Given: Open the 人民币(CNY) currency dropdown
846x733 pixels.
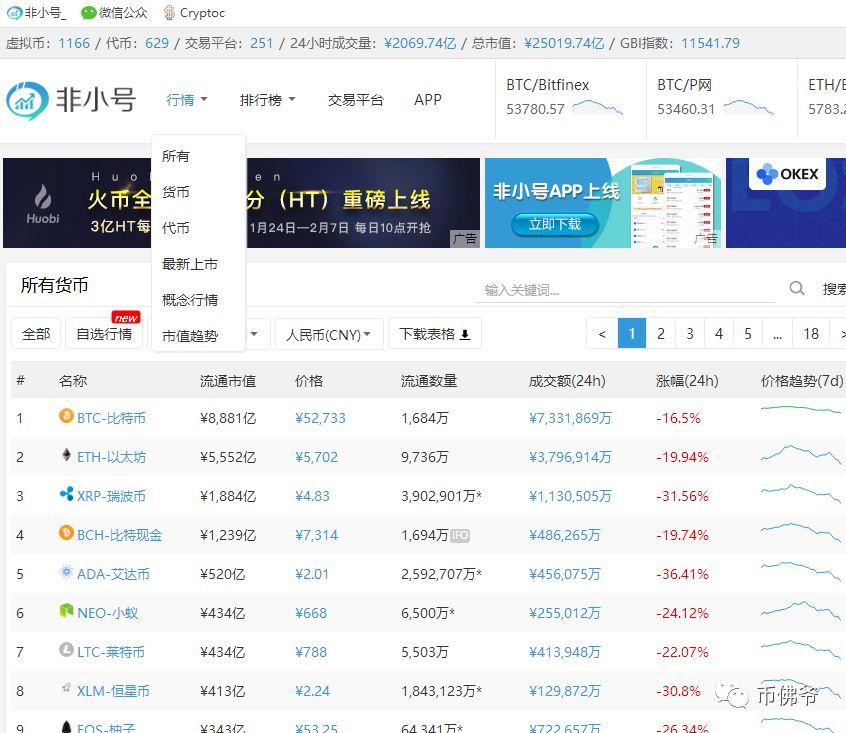Looking at the screenshot, I should [x=329, y=334].
